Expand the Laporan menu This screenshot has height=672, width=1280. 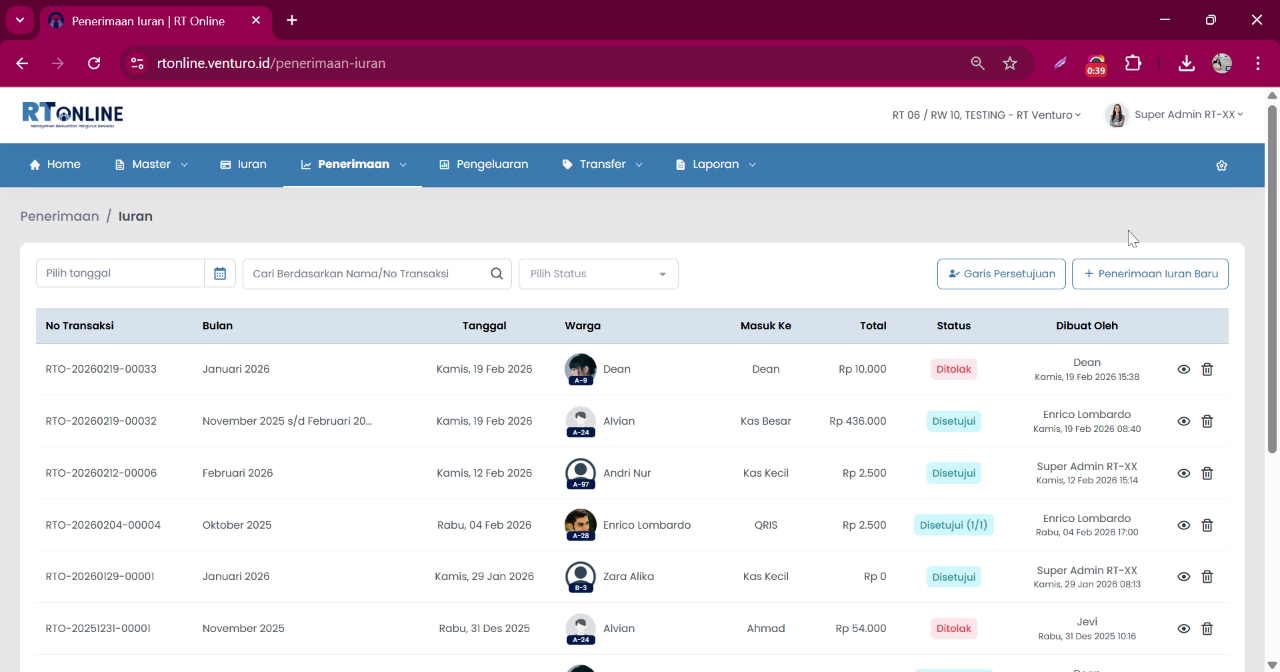[x=715, y=165]
